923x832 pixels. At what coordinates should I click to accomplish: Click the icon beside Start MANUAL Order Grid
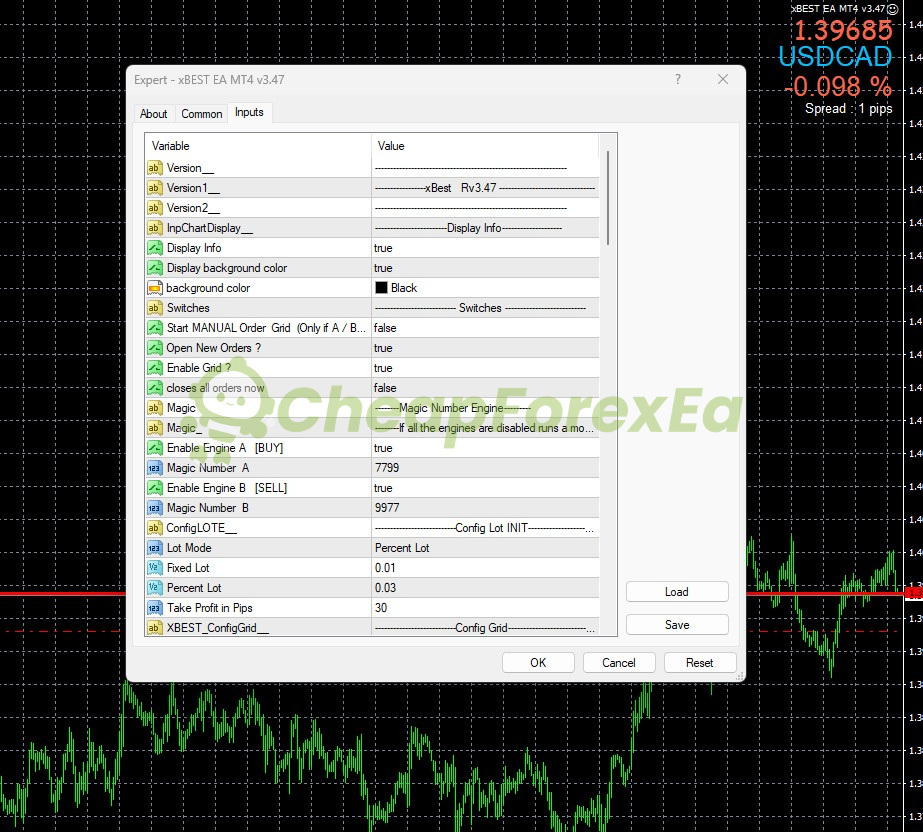click(154, 328)
